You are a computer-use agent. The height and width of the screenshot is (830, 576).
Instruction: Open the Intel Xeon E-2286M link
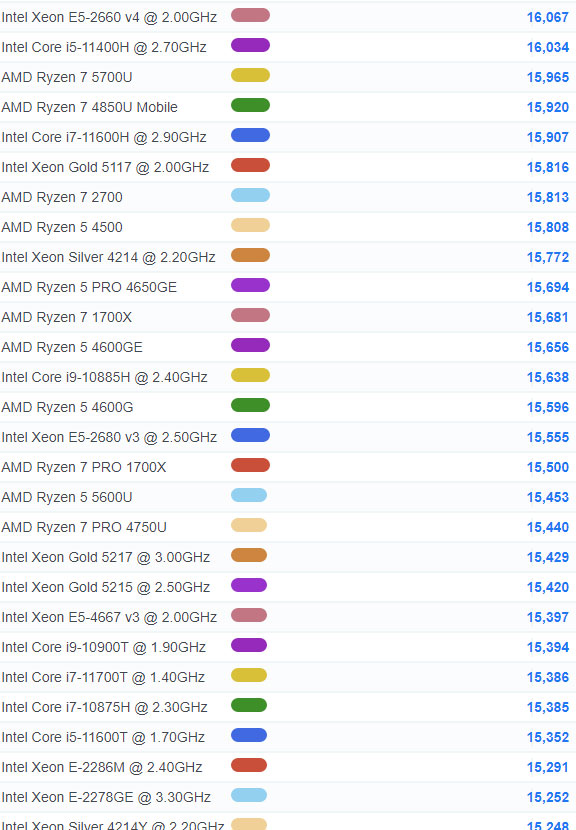pyautogui.click(x=102, y=768)
